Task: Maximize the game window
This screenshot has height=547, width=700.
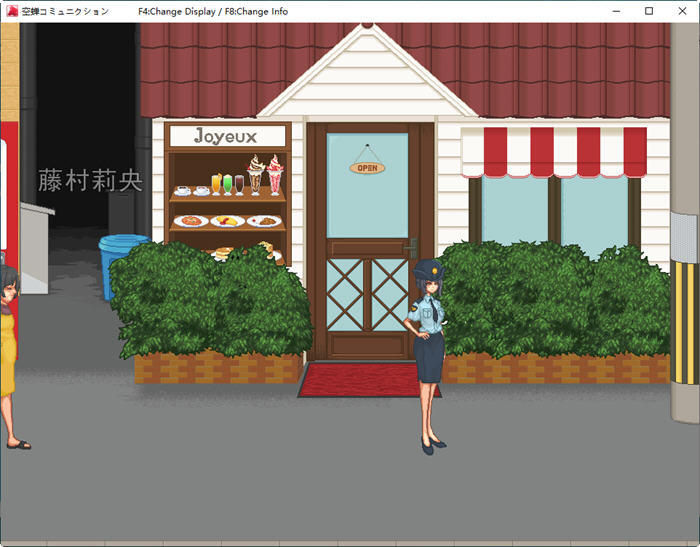Action: coord(649,11)
